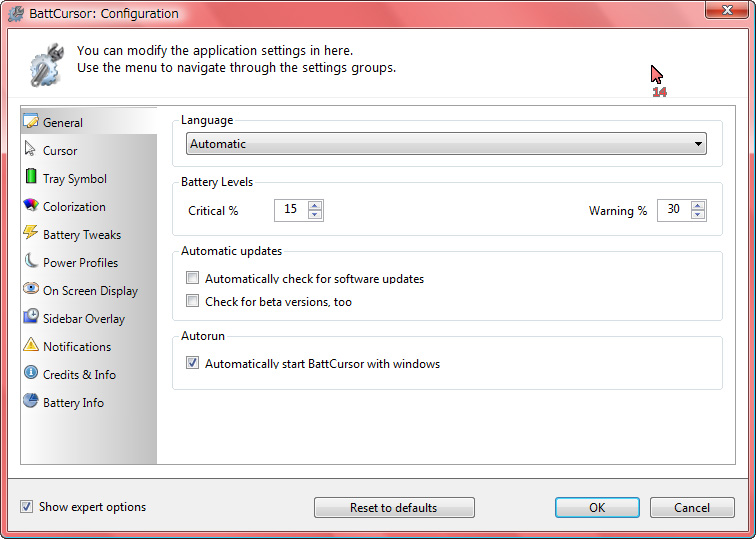The image size is (756, 539).
Task: Click the Sidebar Overlay clock icon
Action: [x=31, y=316]
